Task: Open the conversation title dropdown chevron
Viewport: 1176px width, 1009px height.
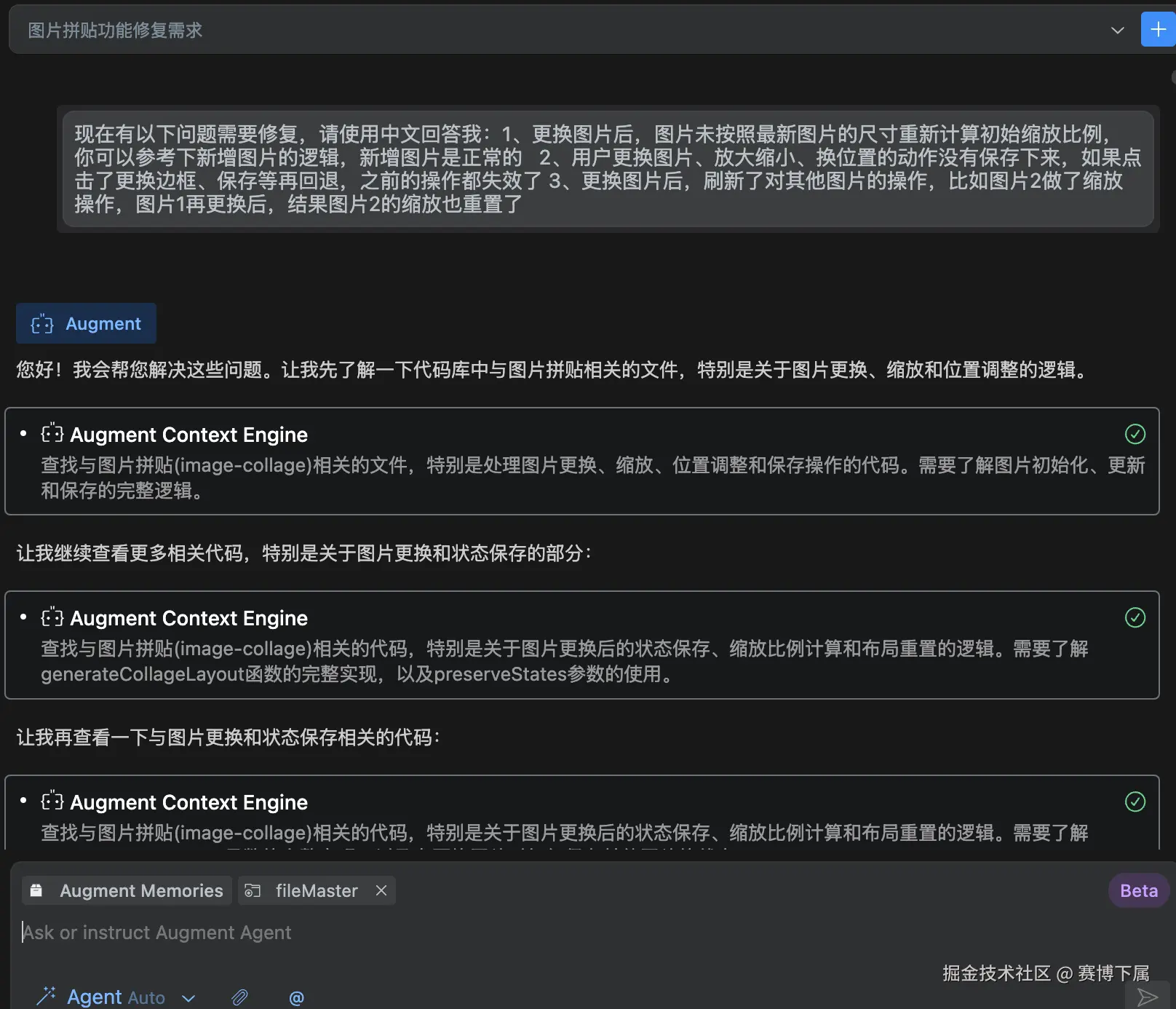Action: click(x=1116, y=30)
